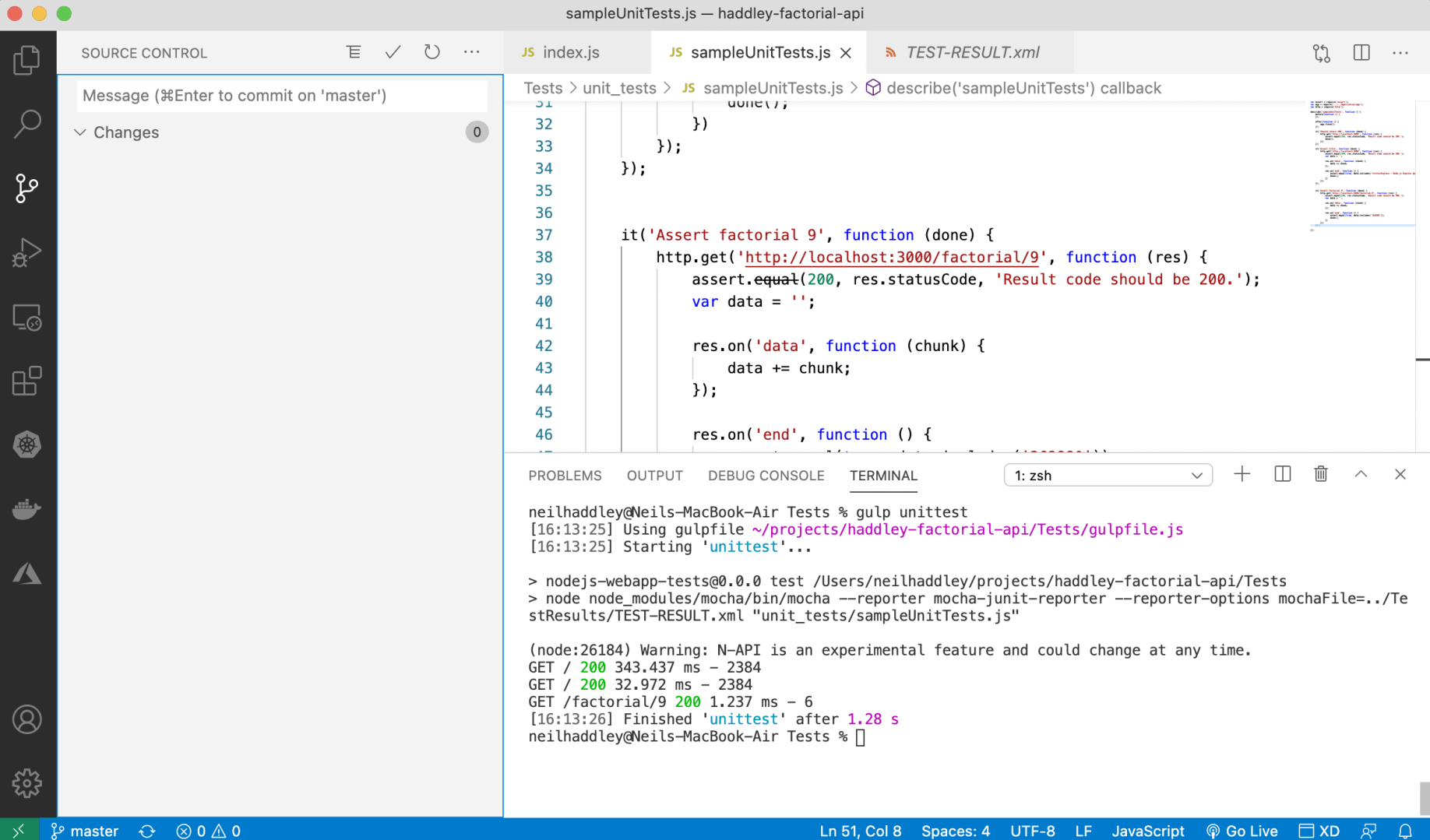Open the Search view in activity bar
Viewport: 1430px width, 840px height.
(27, 124)
